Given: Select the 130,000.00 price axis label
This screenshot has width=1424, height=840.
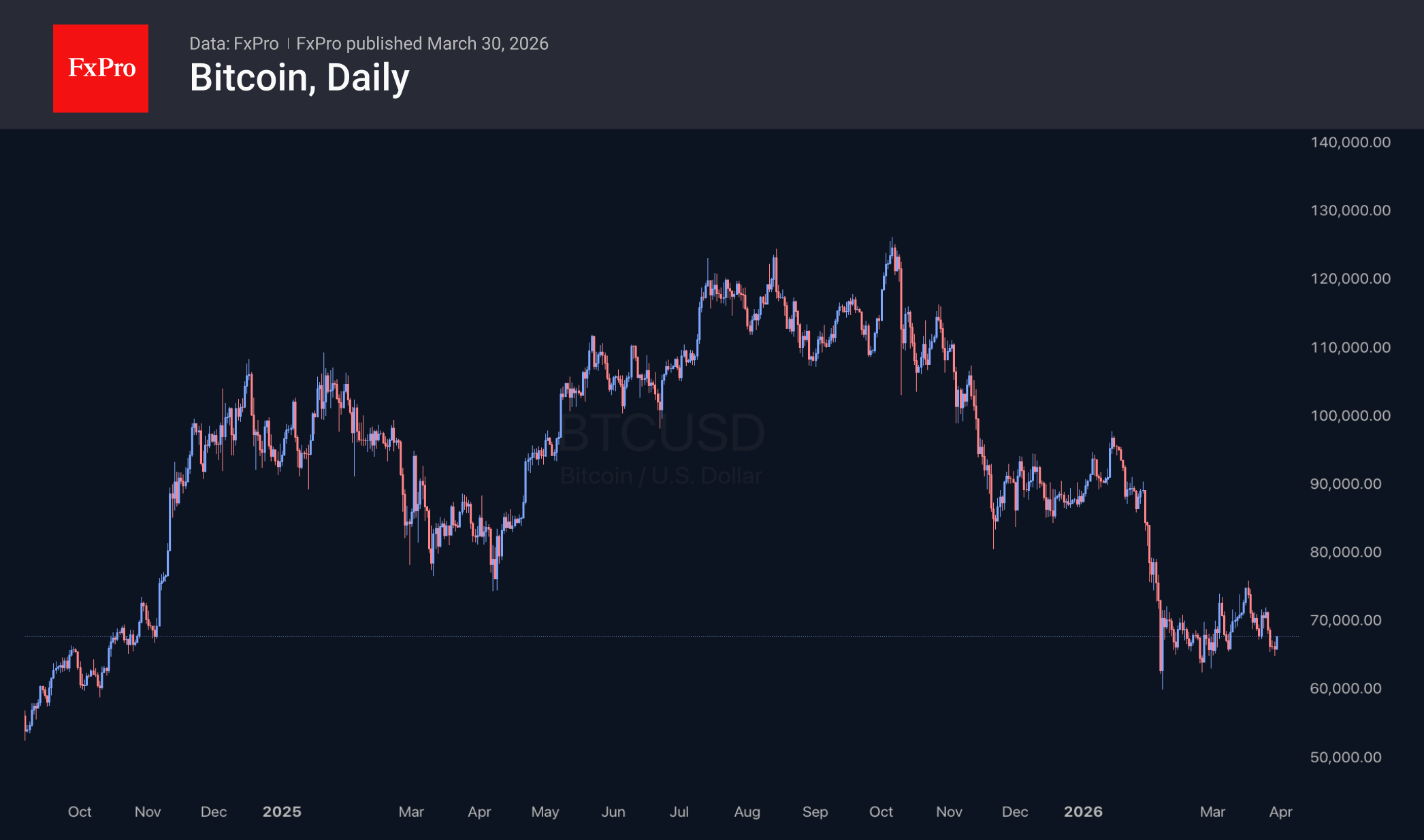Looking at the screenshot, I should 1350,210.
